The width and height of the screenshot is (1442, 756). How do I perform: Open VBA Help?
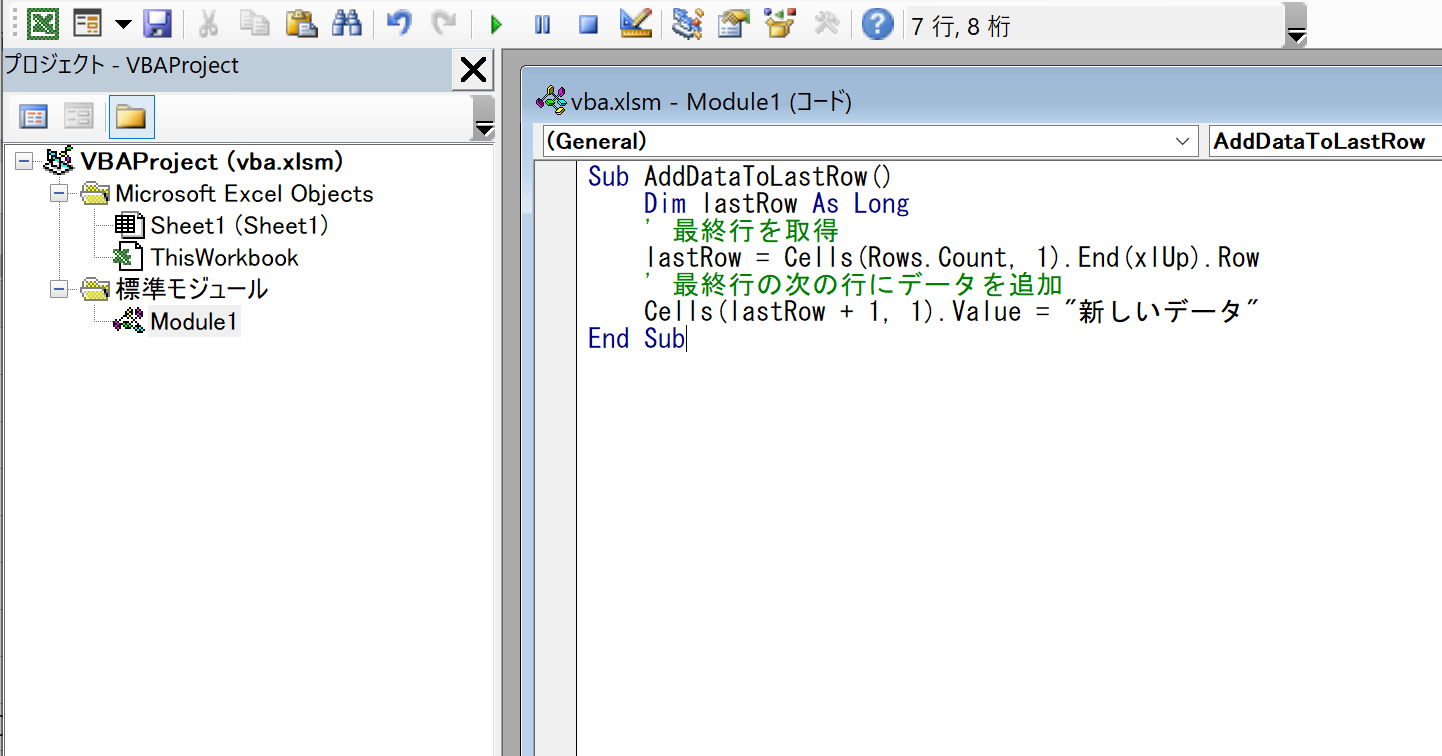(x=878, y=24)
